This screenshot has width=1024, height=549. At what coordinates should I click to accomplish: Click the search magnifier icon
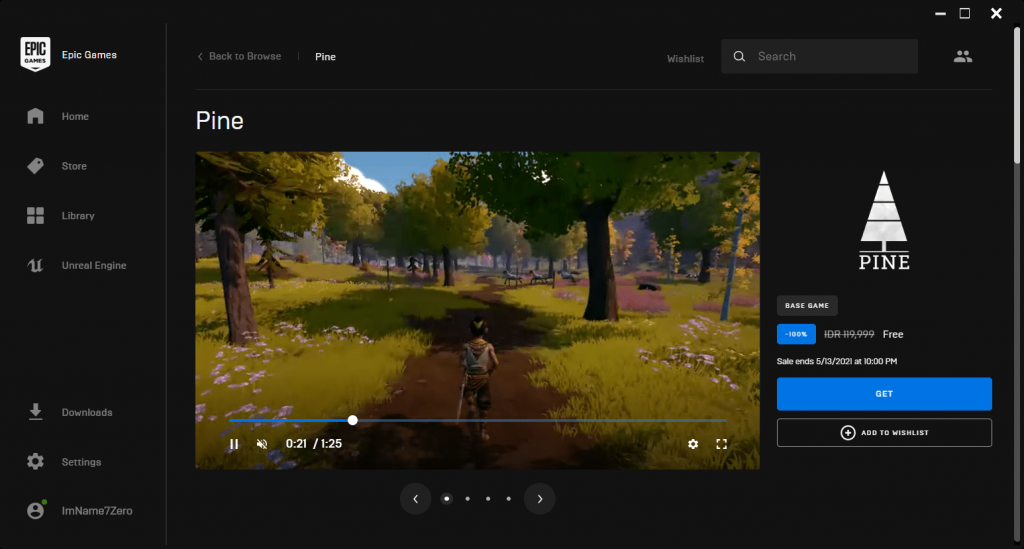739,57
